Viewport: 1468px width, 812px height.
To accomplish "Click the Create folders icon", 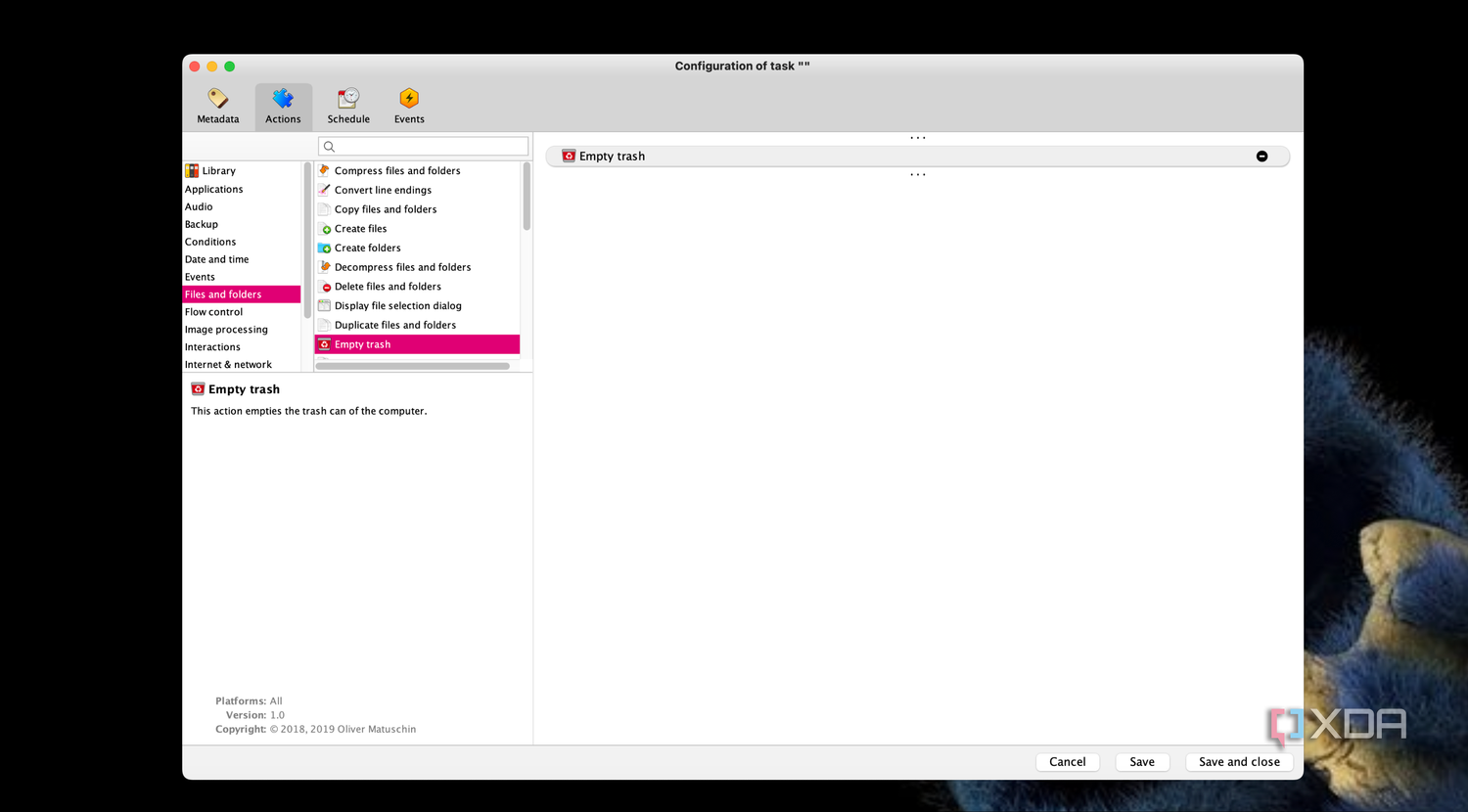I will [324, 248].
